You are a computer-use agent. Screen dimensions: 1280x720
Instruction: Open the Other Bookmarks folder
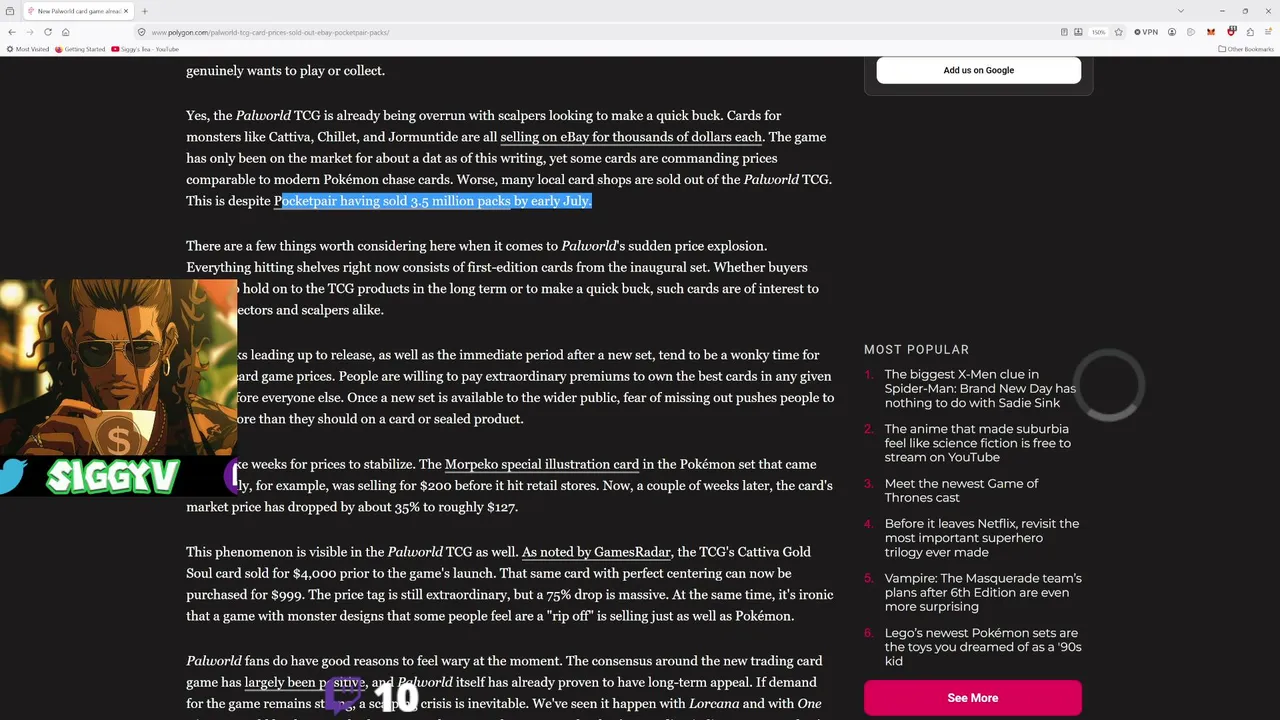1246,49
